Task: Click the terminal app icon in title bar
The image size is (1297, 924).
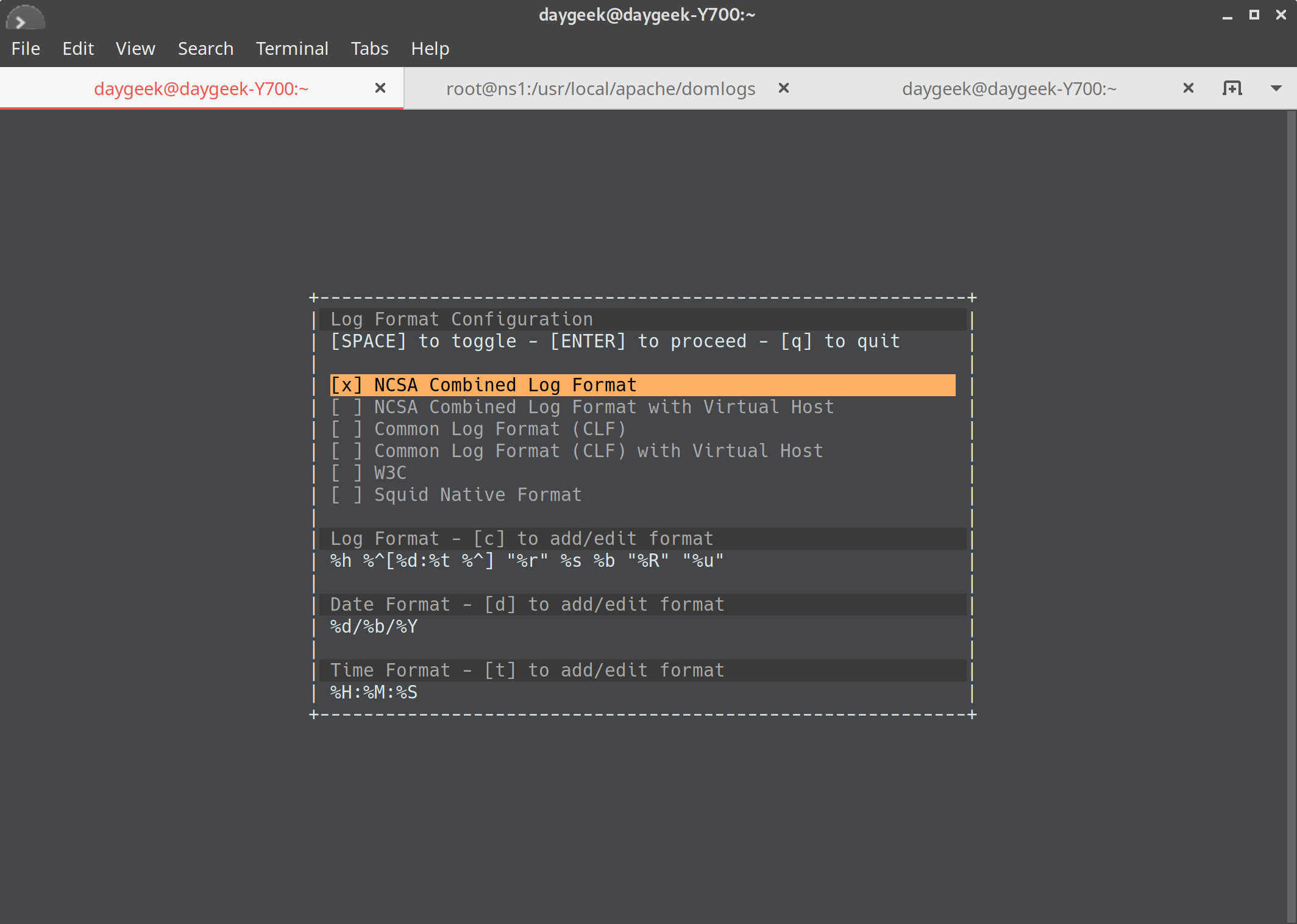Action: point(24,17)
